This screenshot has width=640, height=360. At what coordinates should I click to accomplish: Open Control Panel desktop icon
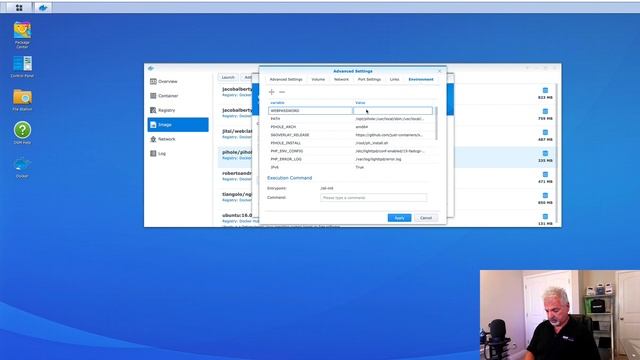[22, 67]
